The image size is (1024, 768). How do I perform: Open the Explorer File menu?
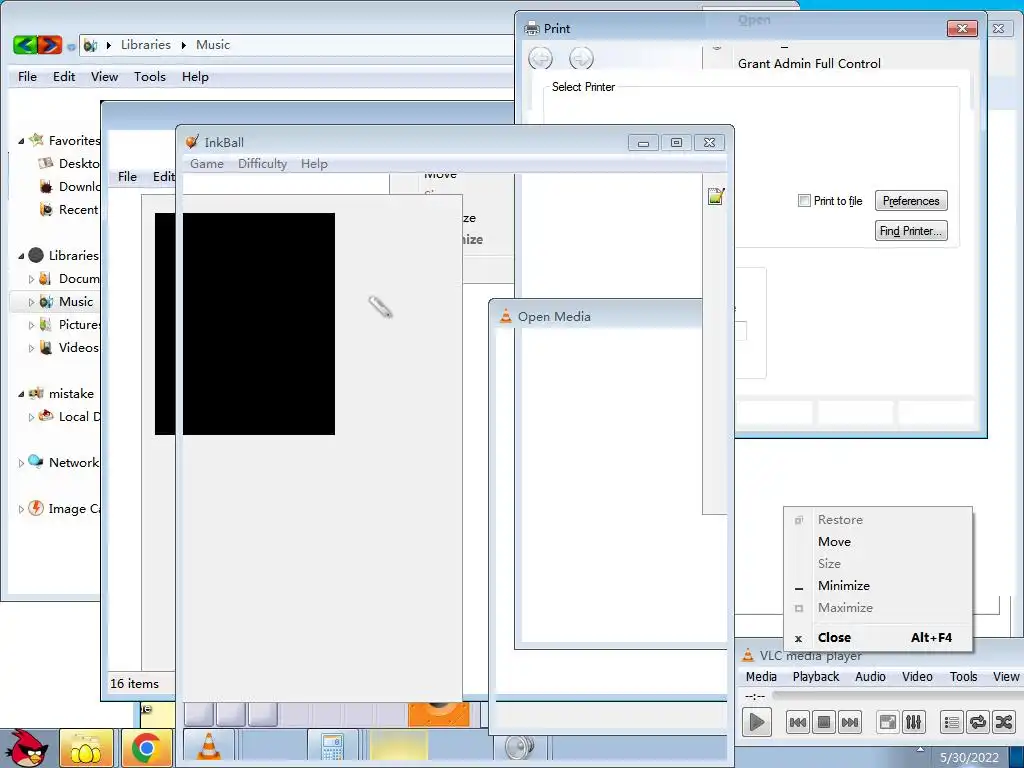(x=27, y=76)
